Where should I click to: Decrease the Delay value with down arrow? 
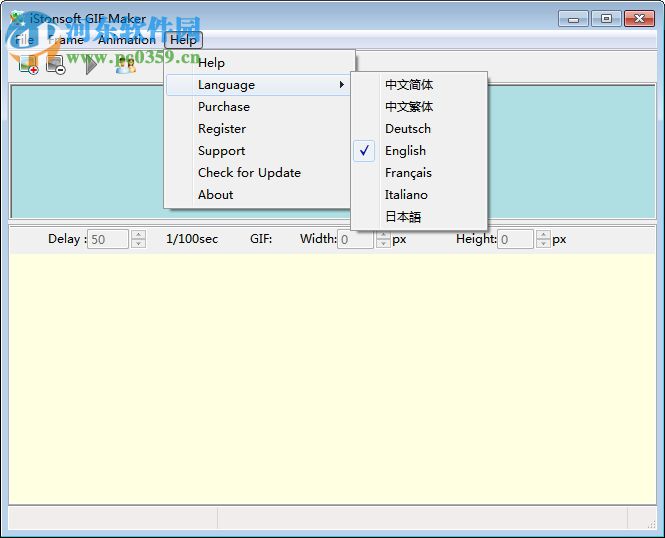point(139,244)
